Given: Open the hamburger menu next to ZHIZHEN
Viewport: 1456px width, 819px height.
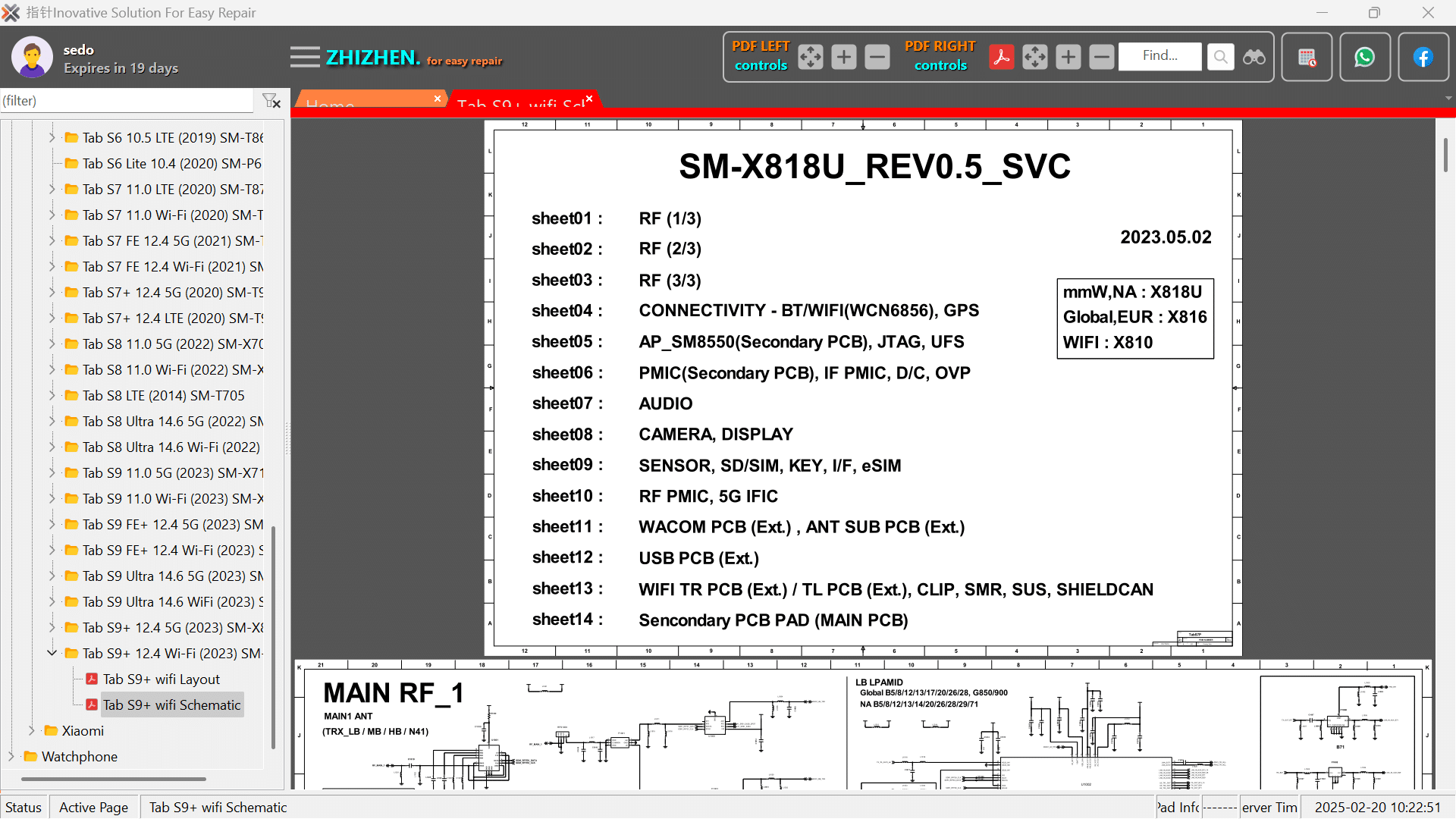Looking at the screenshot, I should 305,57.
